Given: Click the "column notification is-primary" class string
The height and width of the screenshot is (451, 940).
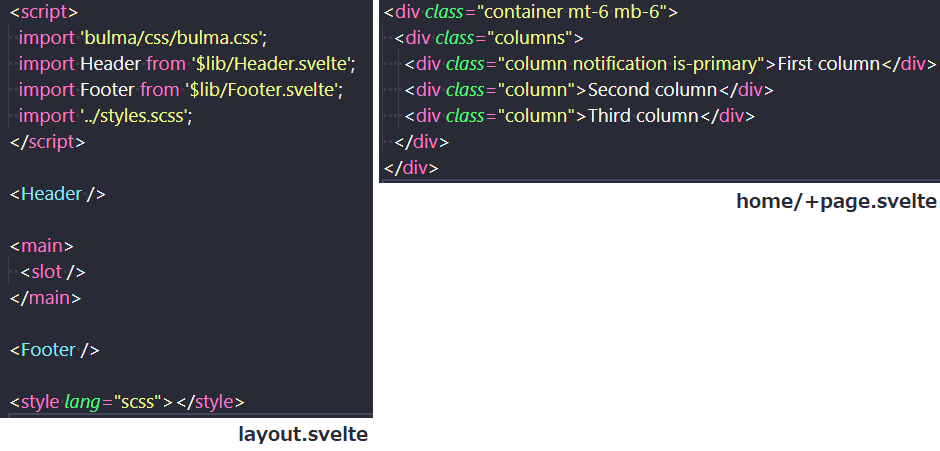Looking at the screenshot, I should coord(632,64).
